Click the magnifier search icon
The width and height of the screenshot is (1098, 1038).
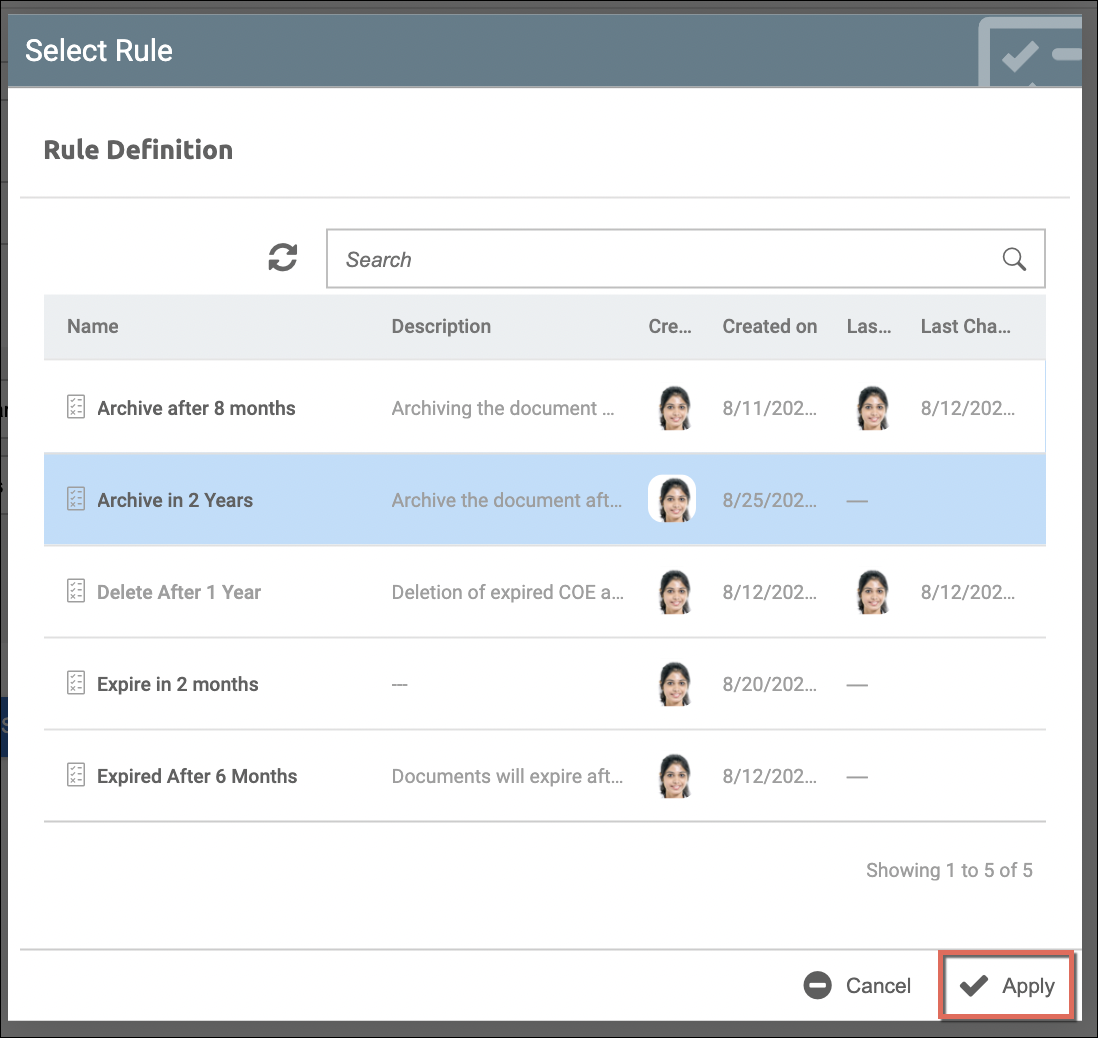(1014, 259)
